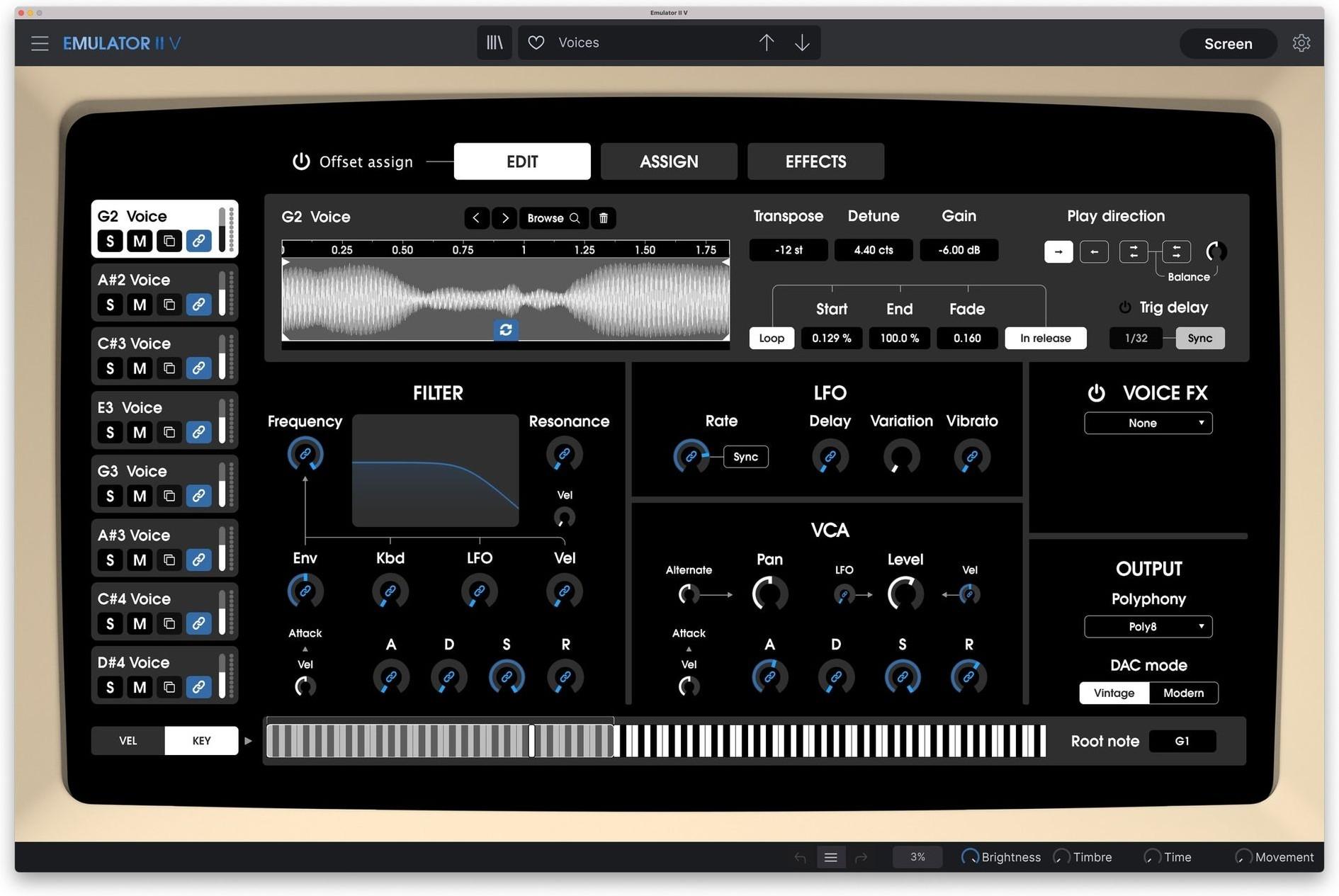Open the Polyphony Poly8 dropdown
Image resolution: width=1339 pixels, height=896 pixels.
click(1148, 626)
